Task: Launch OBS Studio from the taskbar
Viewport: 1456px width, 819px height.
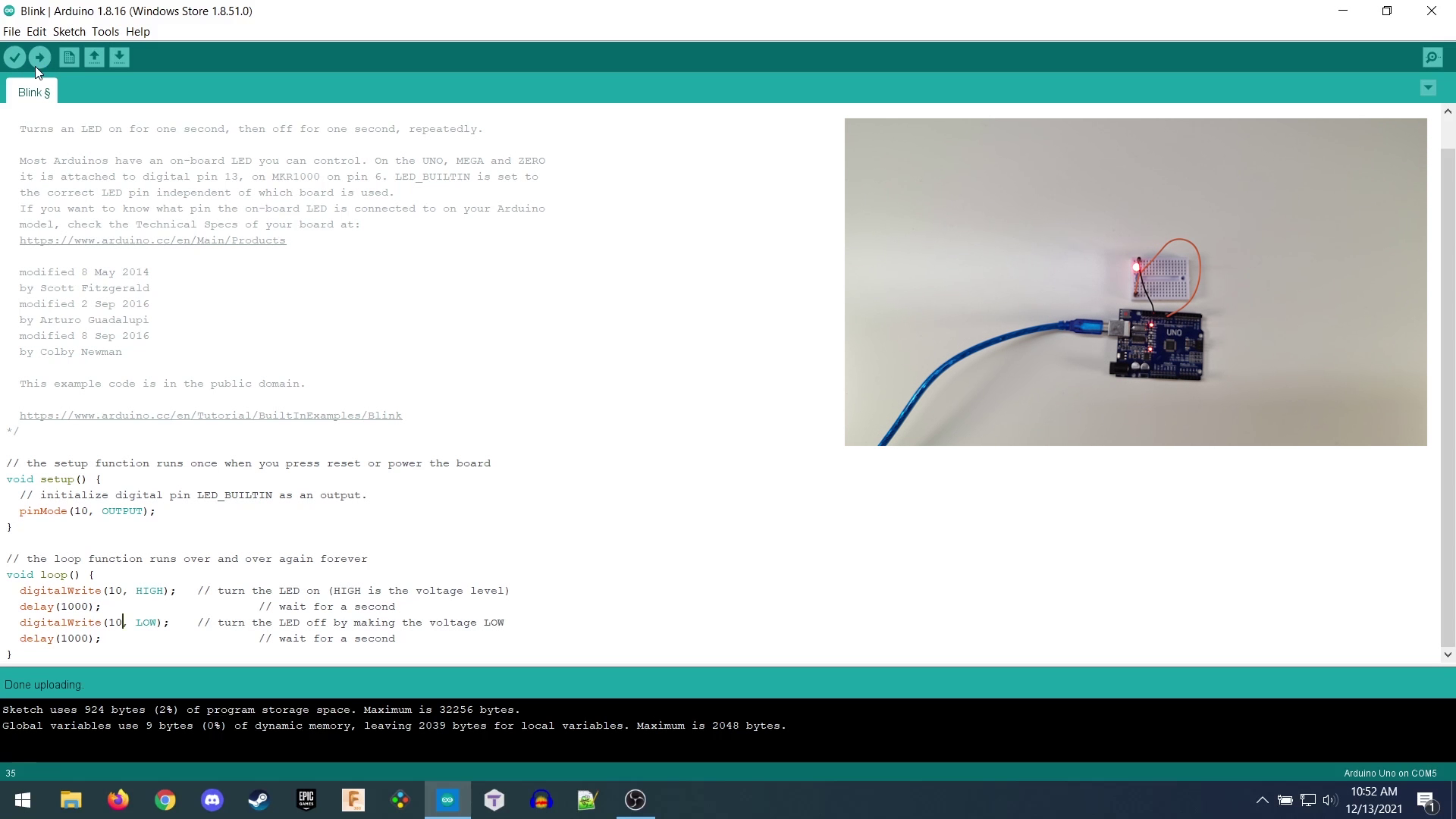Action: pyautogui.click(x=635, y=800)
